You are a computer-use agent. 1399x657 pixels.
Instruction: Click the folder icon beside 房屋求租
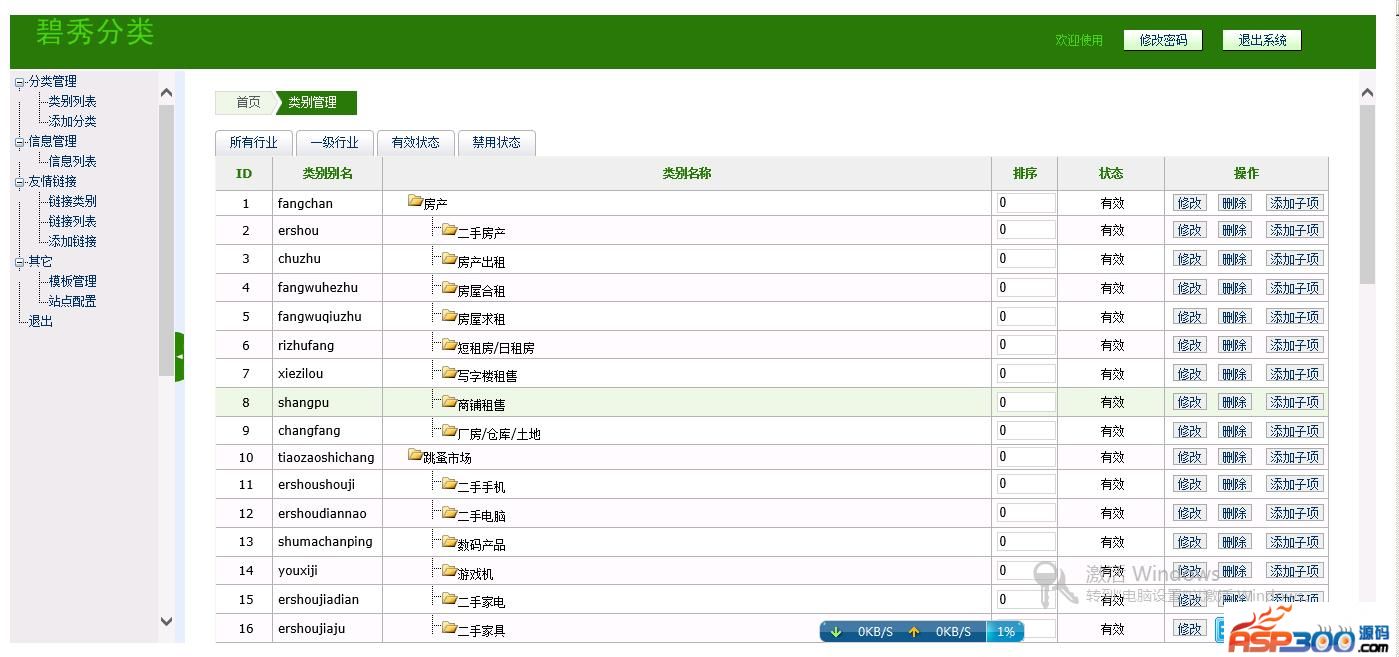coord(449,316)
